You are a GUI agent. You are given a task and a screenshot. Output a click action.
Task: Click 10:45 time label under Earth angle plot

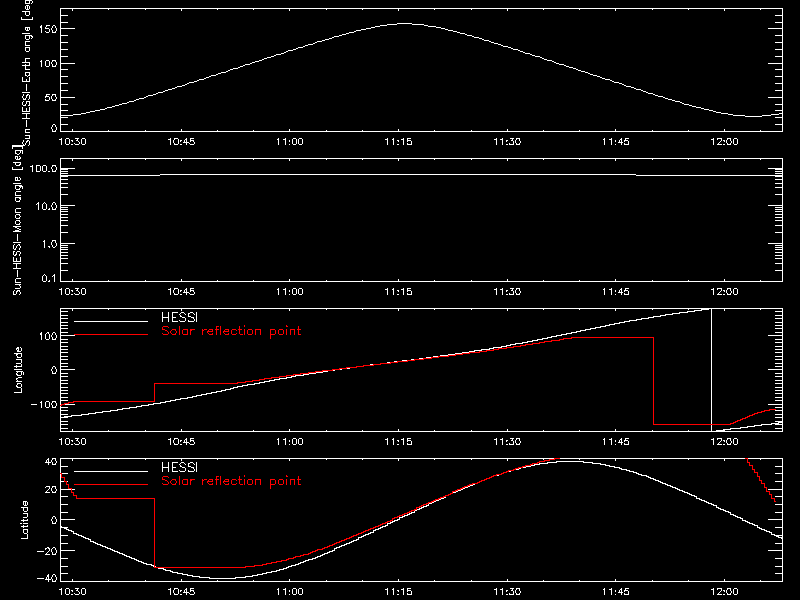181,142
